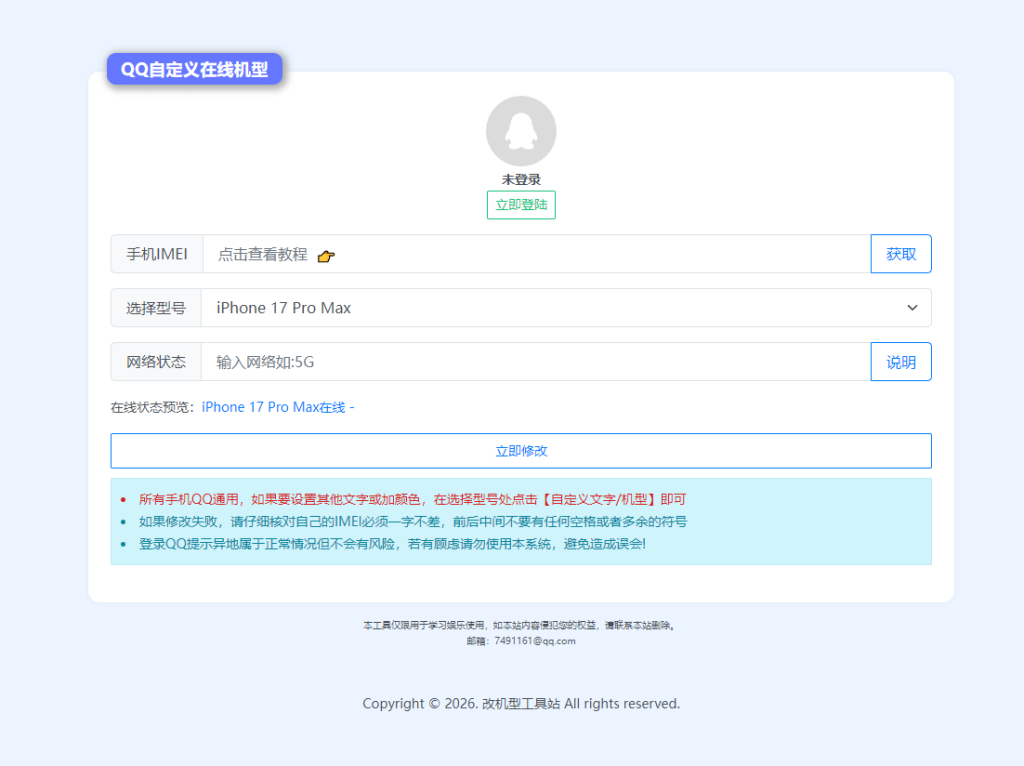Click the red tip about 自定义文字/机型
This screenshot has width=1024, height=766.
pyautogui.click(x=412, y=500)
